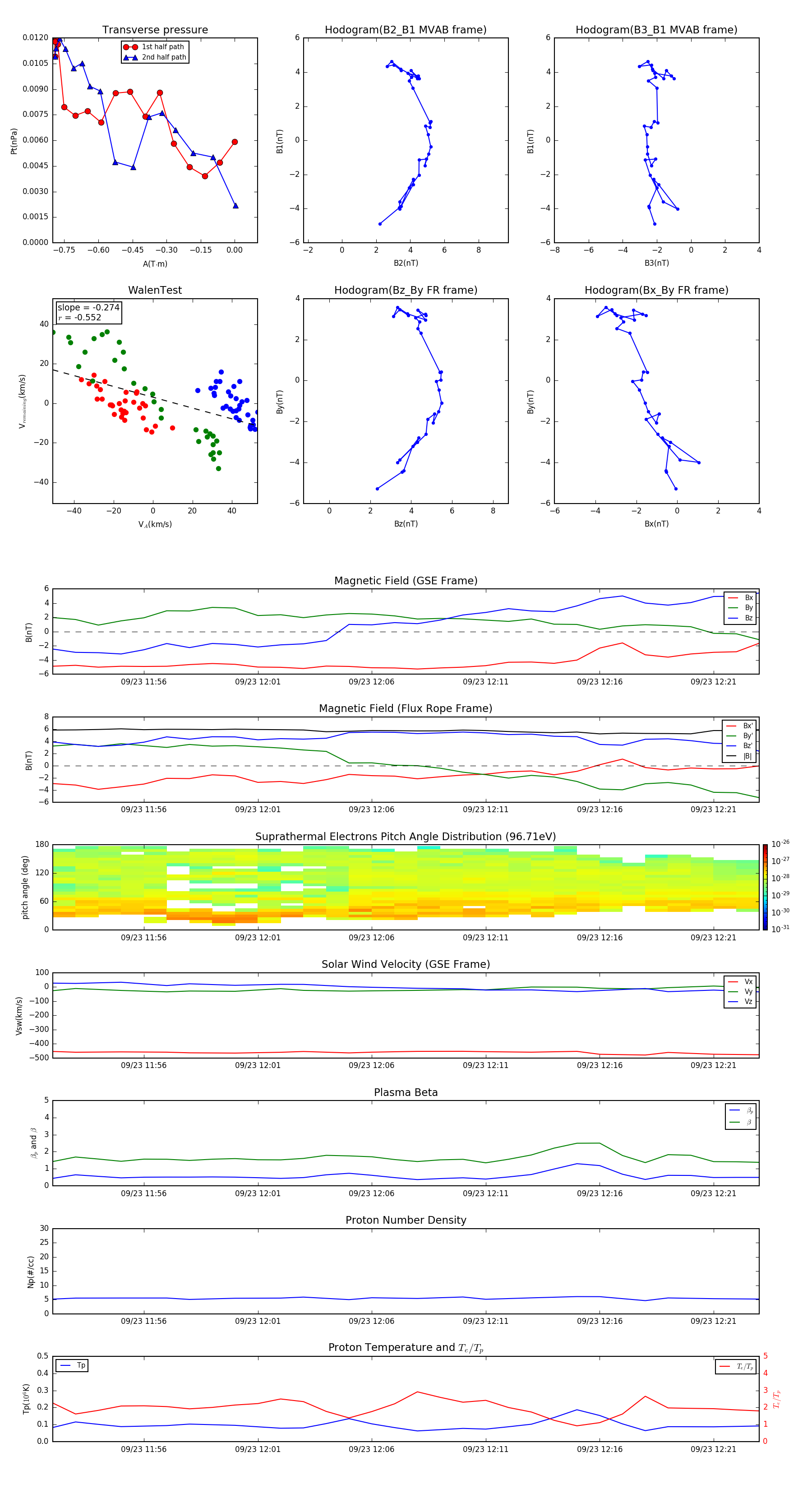Click the 'slope = -0.274' annotation
The image size is (812, 1489).
coord(88,308)
